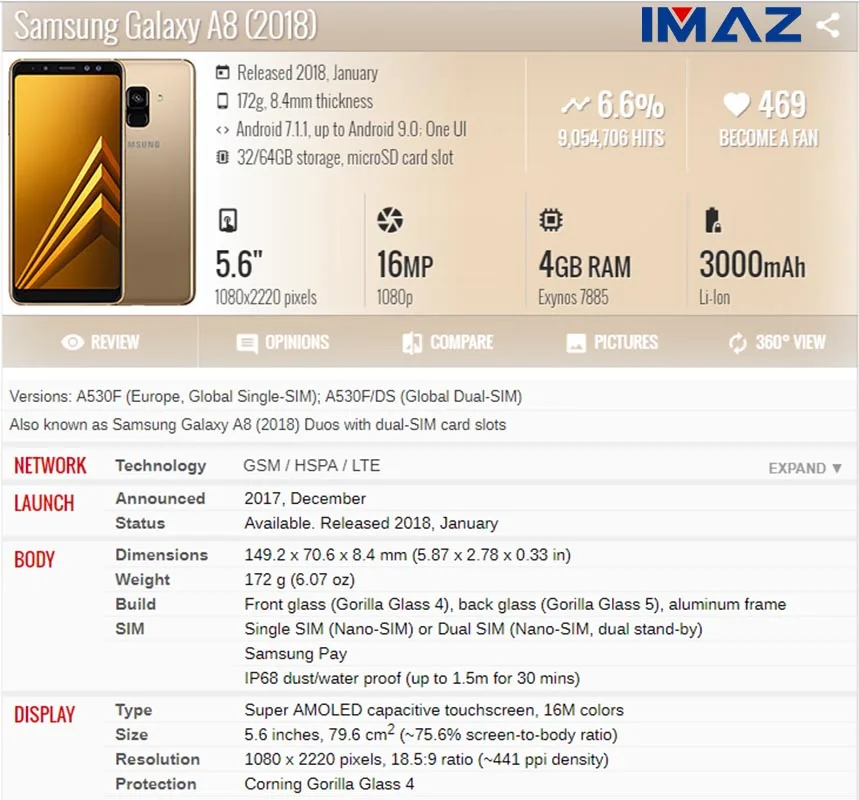Click 'Corning Gorilla Glass 4' protection value
This screenshot has width=859, height=800.
point(329,784)
